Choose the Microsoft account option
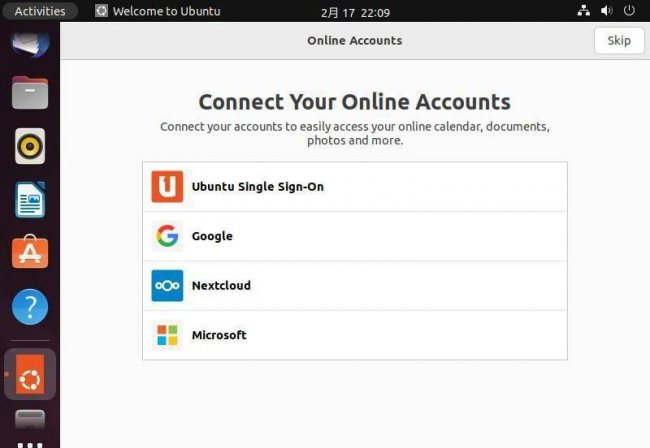The height and width of the screenshot is (448, 650). click(x=355, y=335)
